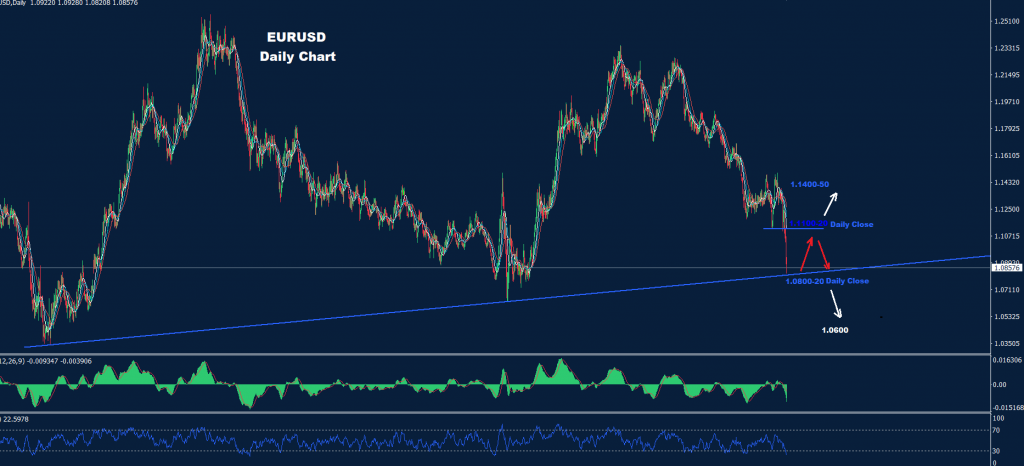The width and height of the screenshot is (1024, 466).
Task: Click the -0.015168 MACD scale value
Action: click(x=1007, y=407)
